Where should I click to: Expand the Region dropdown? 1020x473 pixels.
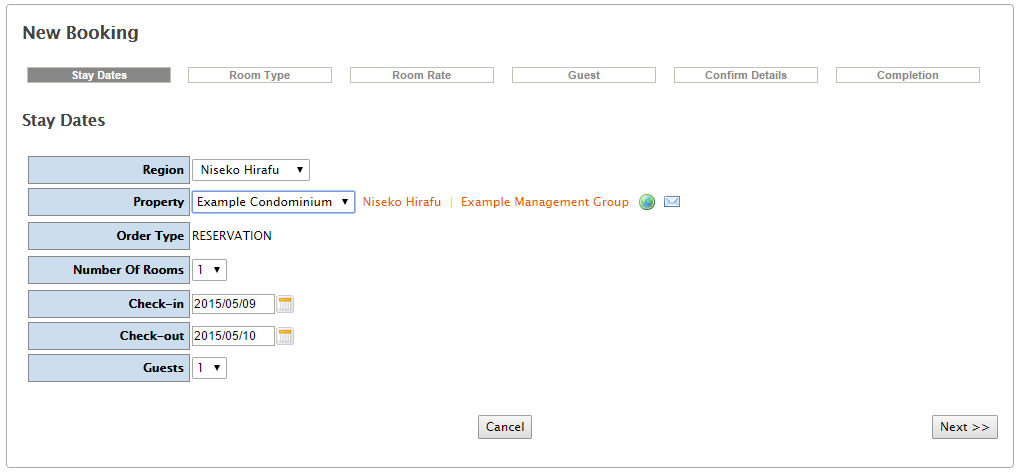[x=250, y=170]
